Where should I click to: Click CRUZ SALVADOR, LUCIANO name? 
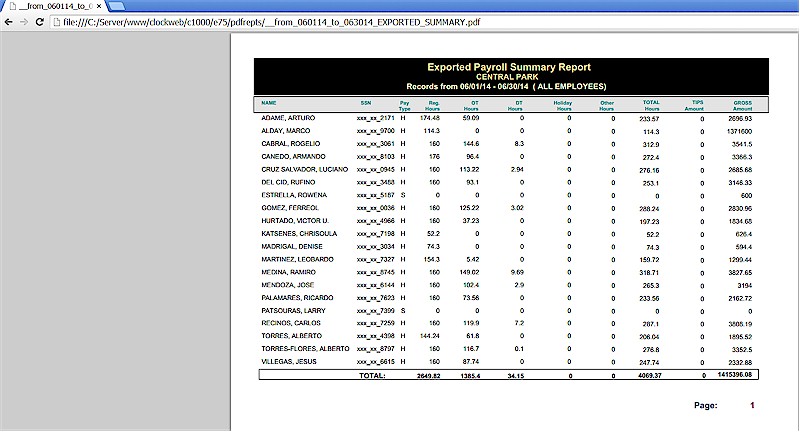point(304,169)
